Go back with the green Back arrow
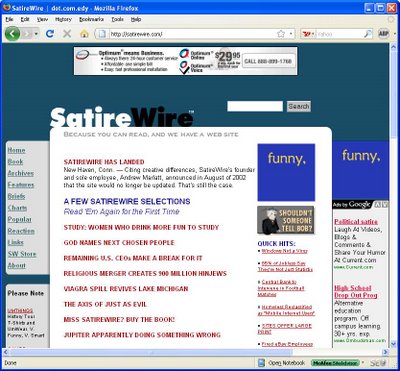 coord(12,33)
